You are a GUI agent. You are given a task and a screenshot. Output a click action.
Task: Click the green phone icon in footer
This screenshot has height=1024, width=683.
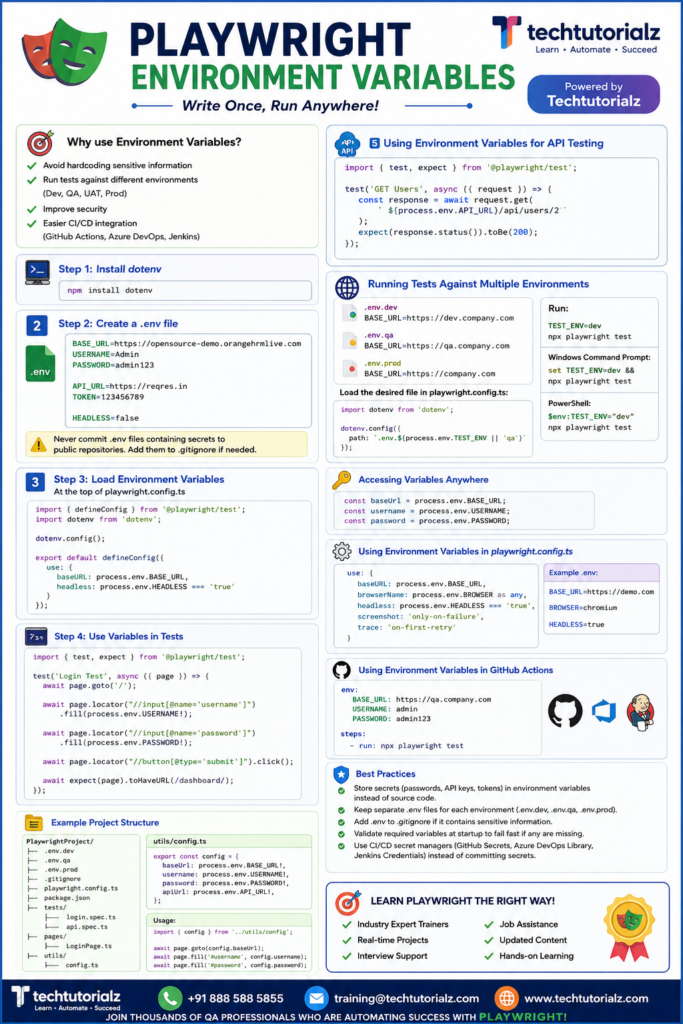(170, 999)
